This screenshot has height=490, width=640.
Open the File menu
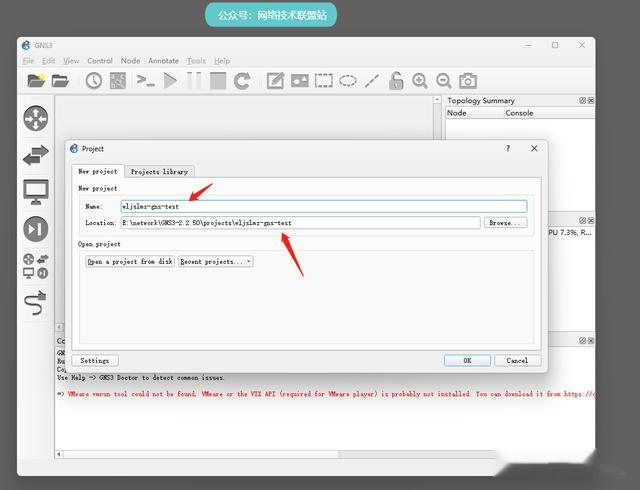tap(28, 61)
